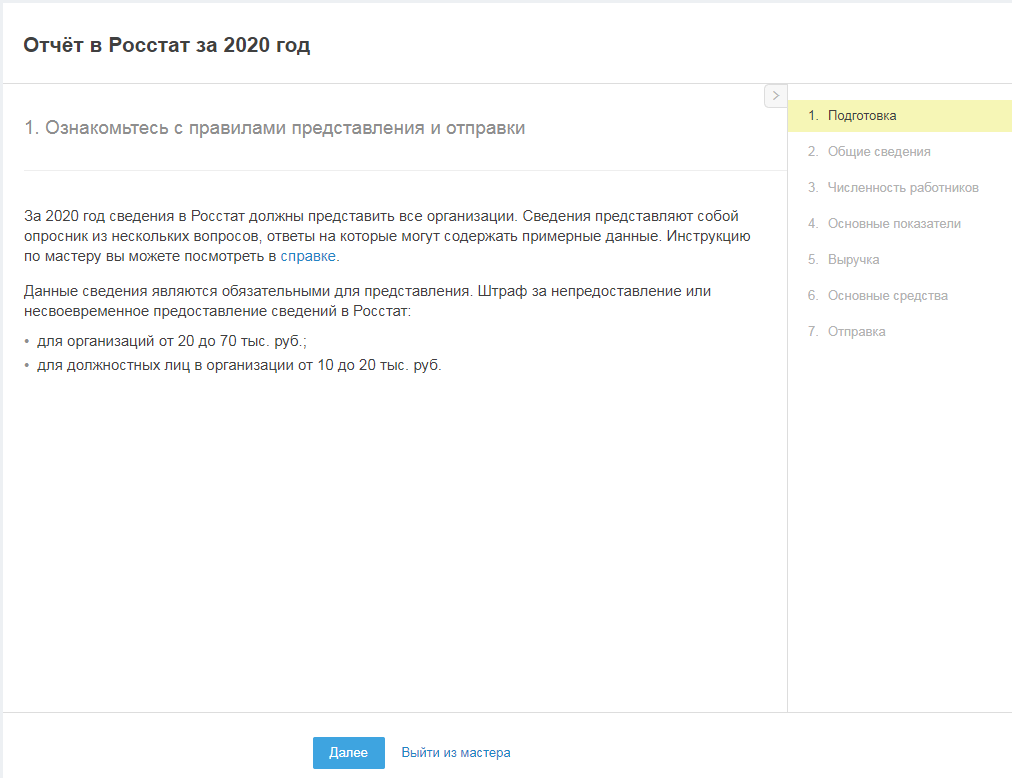Image resolution: width=1012 pixels, height=778 pixels.
Task: Click heading Ознакомьтесь с правилами представления
Action: tap(275, 128)
